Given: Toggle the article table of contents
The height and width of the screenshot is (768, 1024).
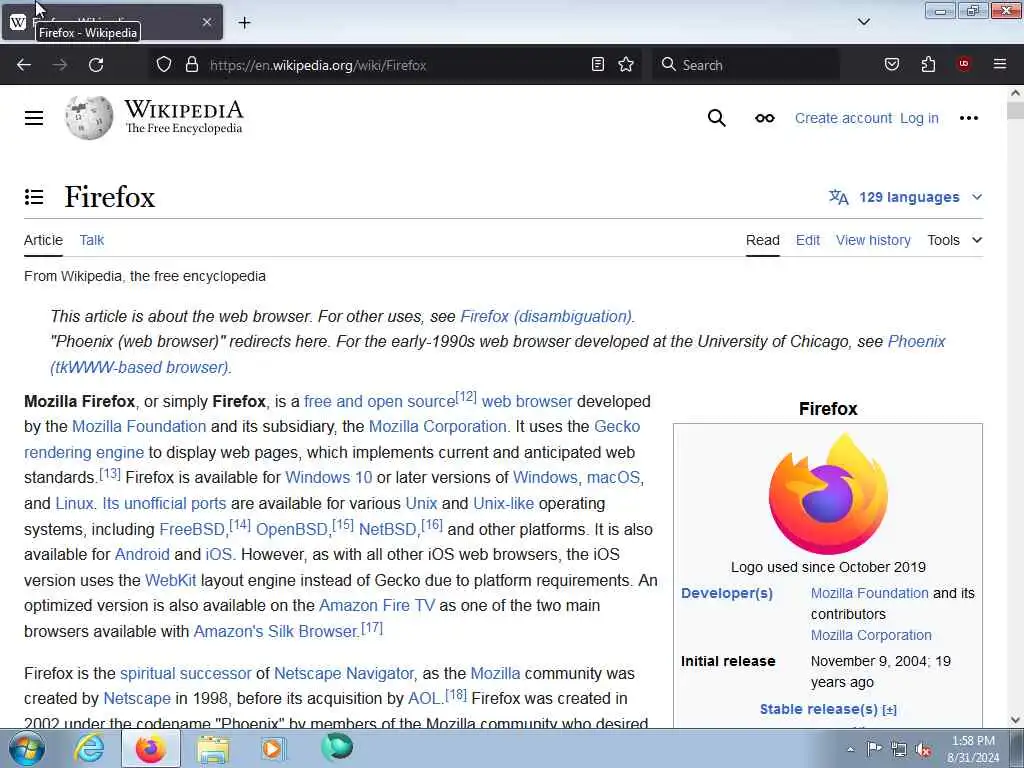Looking at the screenshot, I should tap(34, 197).
